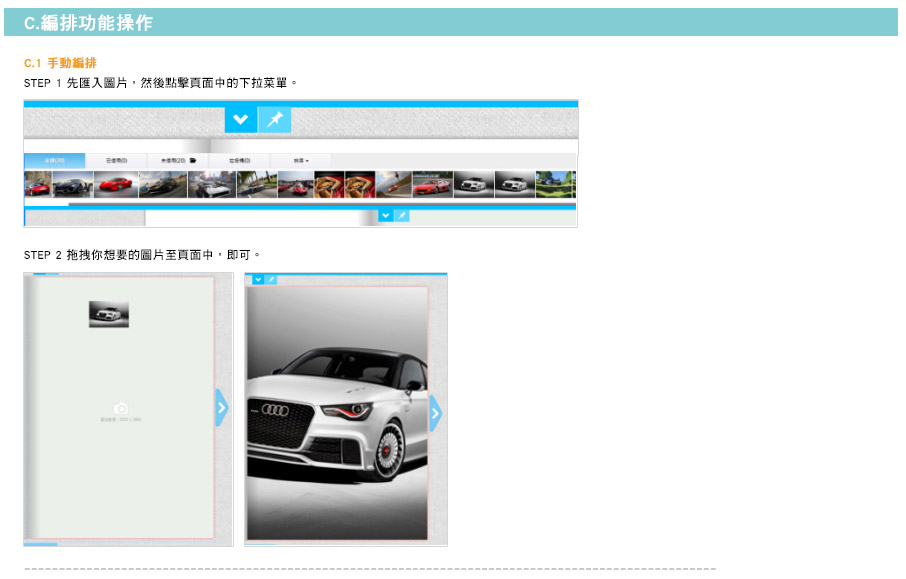The image size is (906, 579).
Task: Switch to the 已使用(0) tab
Action: point(116,161)
